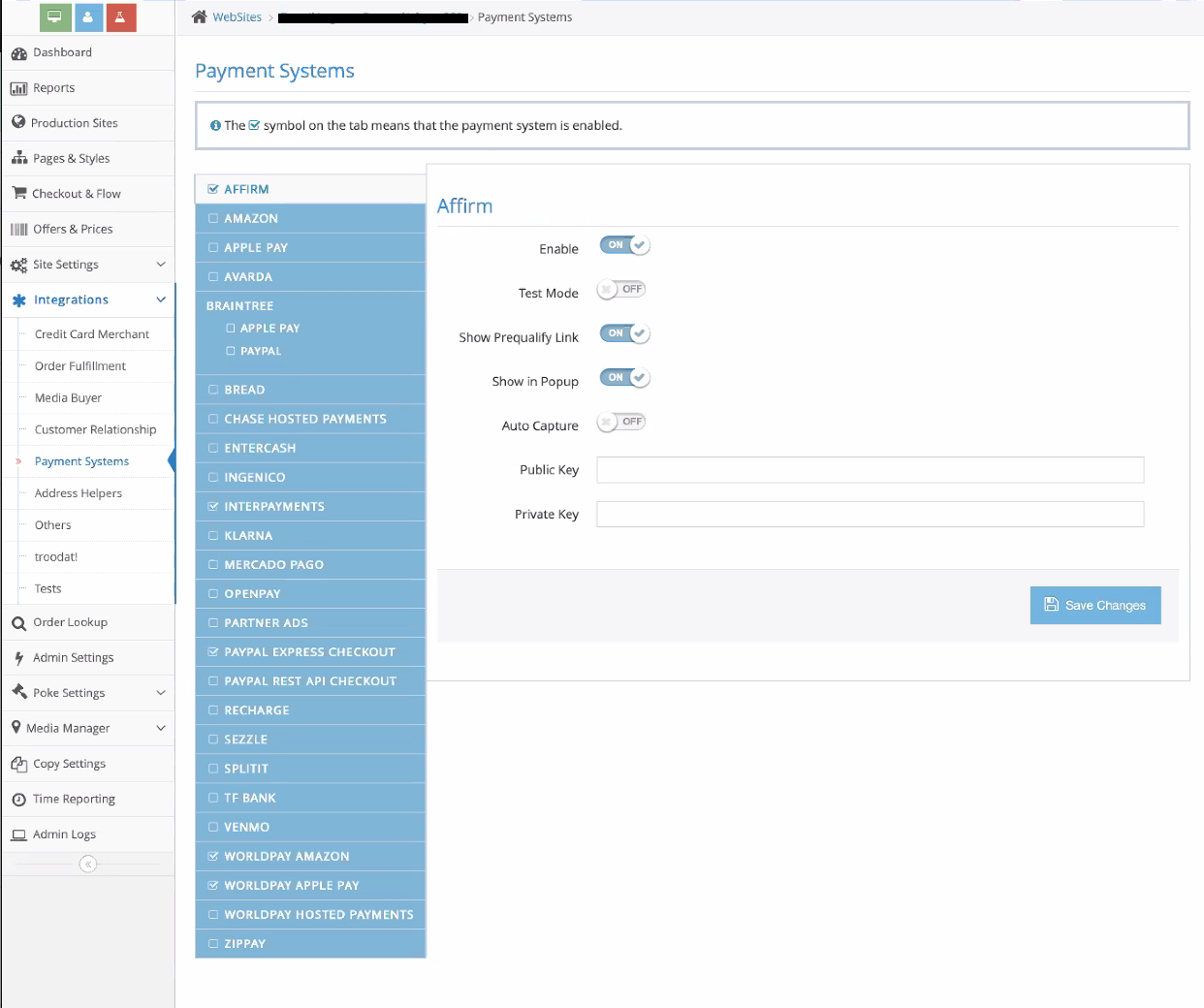Click the home icon in breadcrumb
Screen dimensions: 1204x1008
coord(200,16)
